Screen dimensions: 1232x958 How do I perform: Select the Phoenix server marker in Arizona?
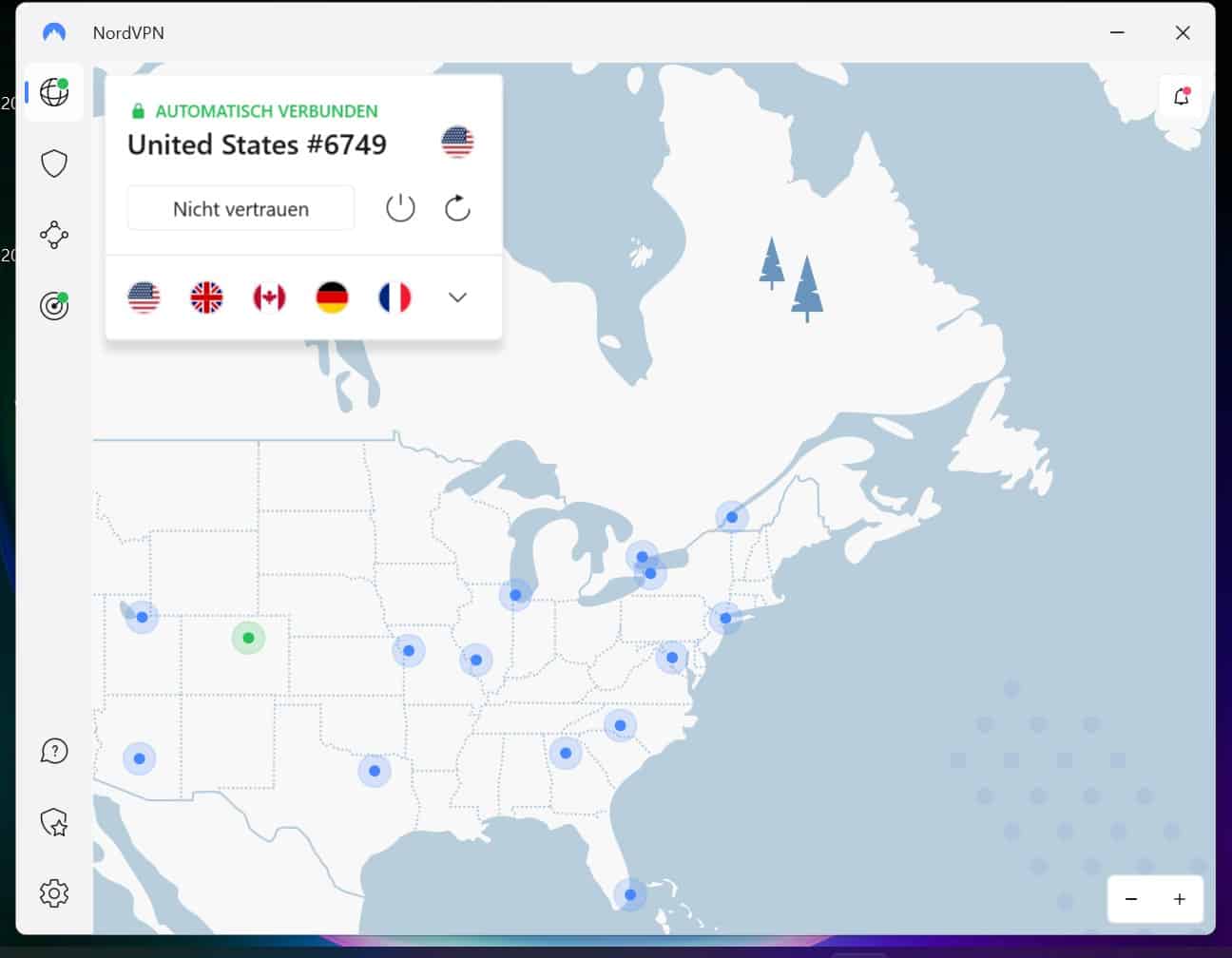[140, 758]
